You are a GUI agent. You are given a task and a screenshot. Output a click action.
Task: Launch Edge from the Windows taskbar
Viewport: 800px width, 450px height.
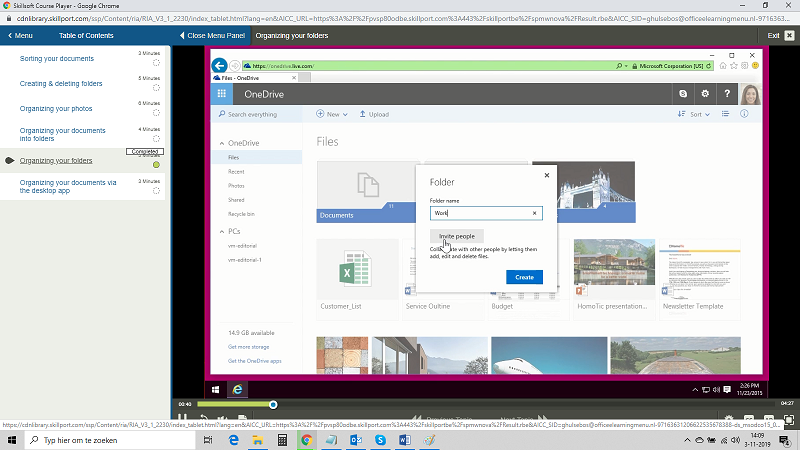click(x=234, y=440)
